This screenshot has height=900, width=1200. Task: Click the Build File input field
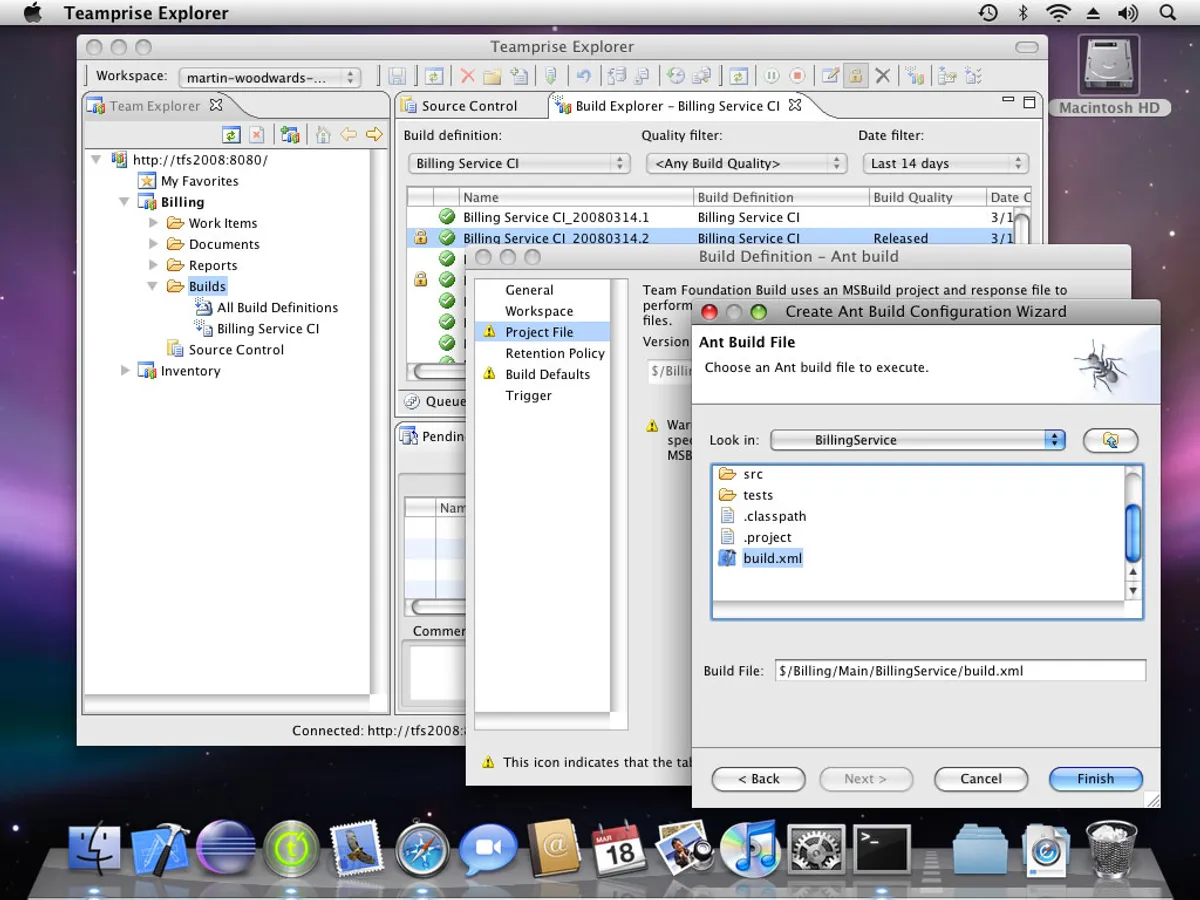pos(959,671)
